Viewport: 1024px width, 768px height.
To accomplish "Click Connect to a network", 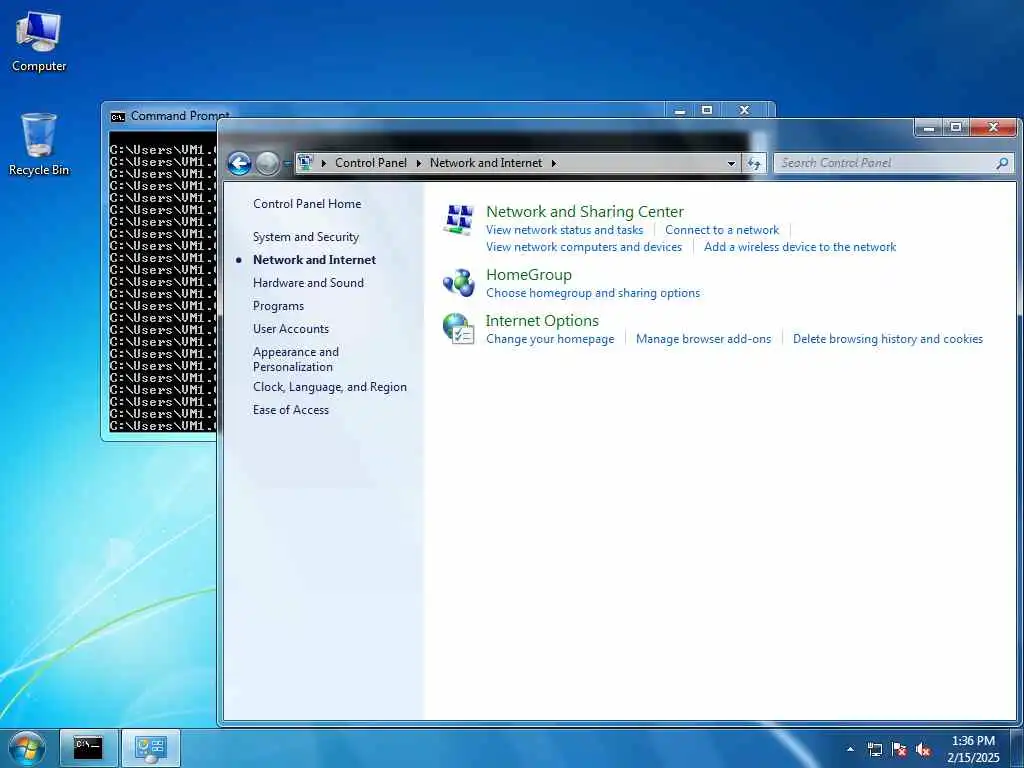I will pos(722,230).
